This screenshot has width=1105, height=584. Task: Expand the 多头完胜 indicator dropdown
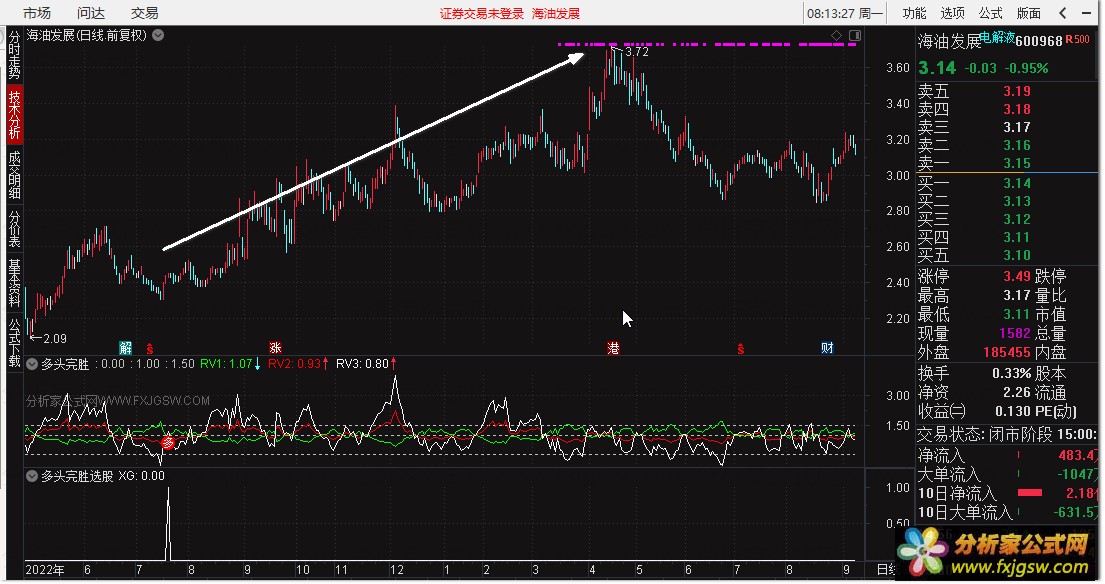tap(32, 364)
